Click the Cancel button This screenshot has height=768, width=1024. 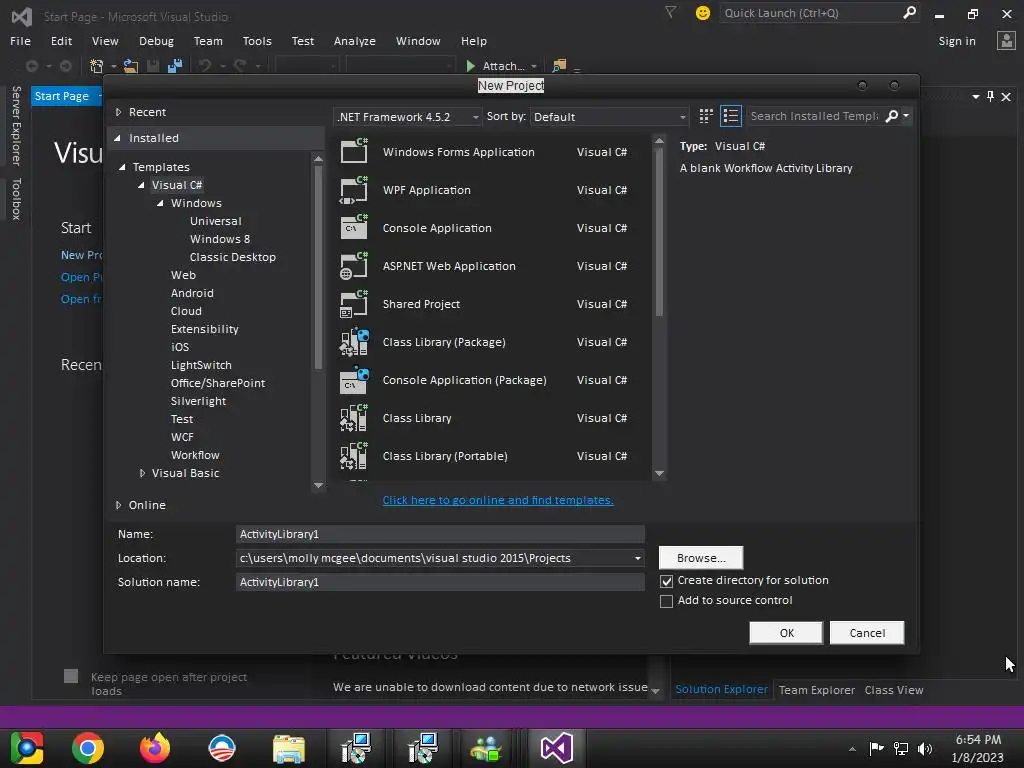[867, 633]
